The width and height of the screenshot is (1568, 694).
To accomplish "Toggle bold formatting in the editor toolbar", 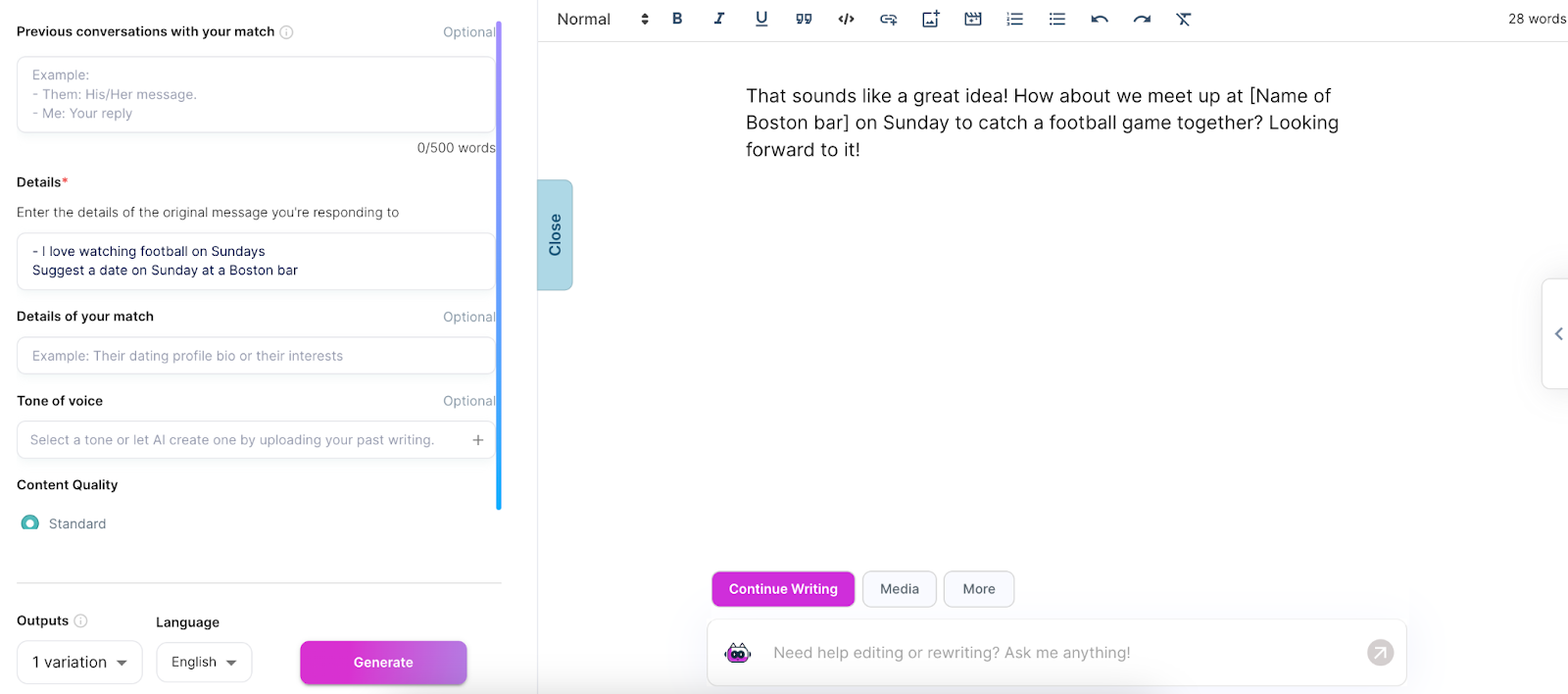I will click(677, 19).
